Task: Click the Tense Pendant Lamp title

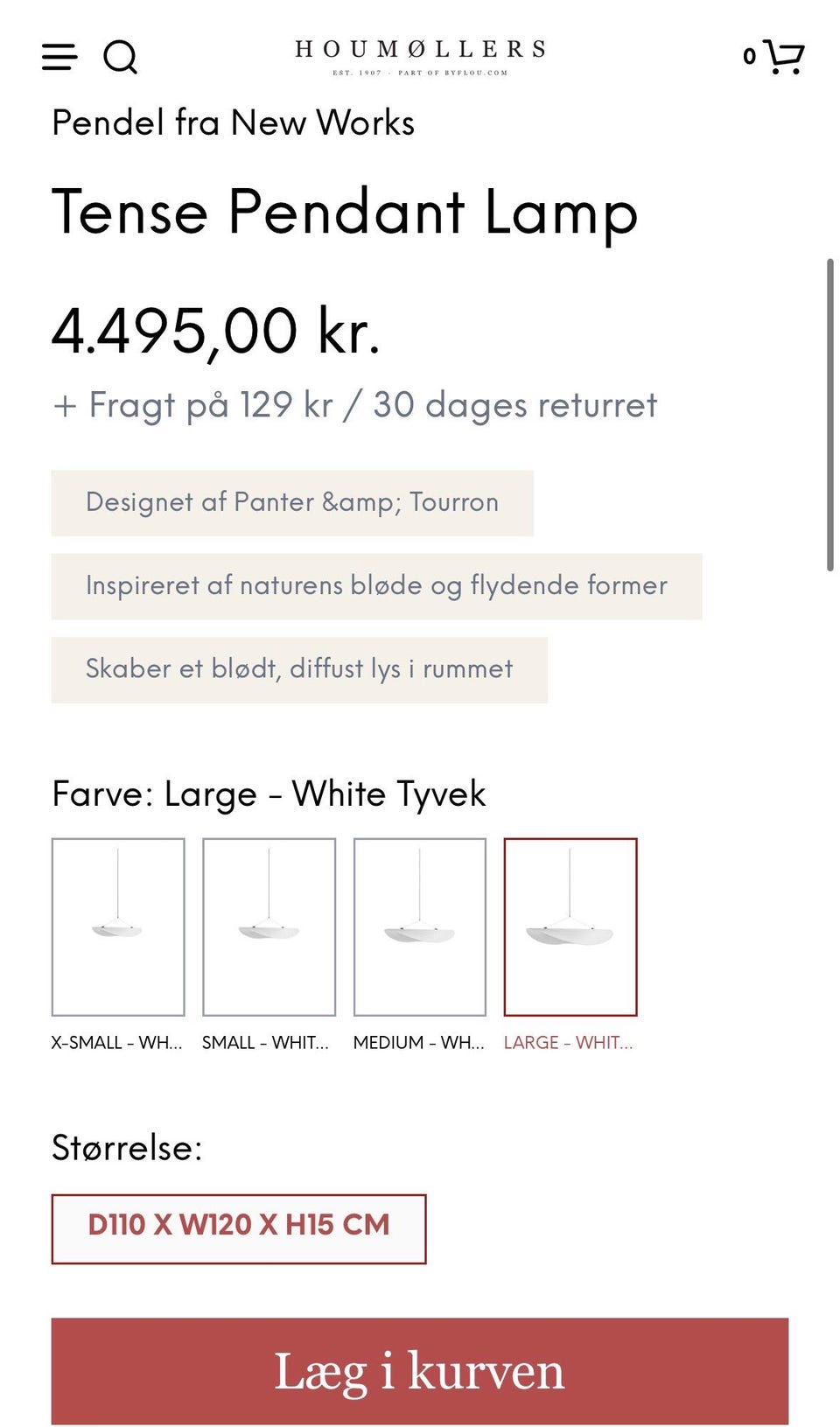Action: pyautogui.click(x=345, y=213)
